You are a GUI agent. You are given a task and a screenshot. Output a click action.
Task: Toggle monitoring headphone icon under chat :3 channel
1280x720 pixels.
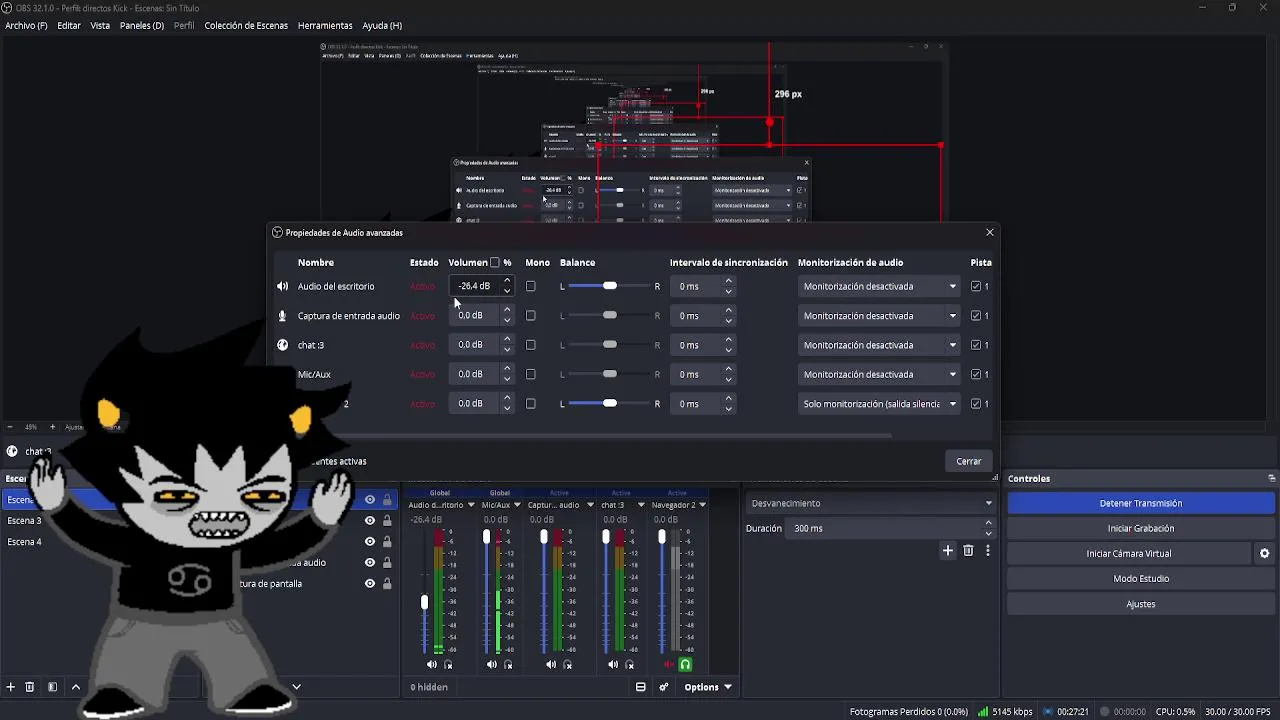[x=629, y=664]
